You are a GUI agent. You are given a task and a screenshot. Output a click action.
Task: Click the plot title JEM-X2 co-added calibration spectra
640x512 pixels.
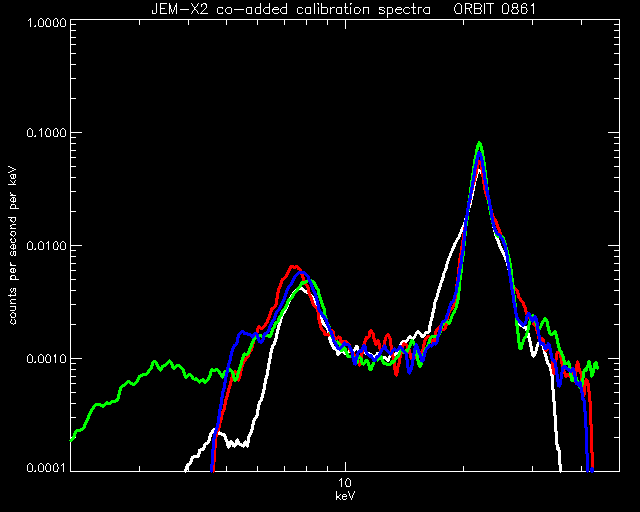coord(291,9)
